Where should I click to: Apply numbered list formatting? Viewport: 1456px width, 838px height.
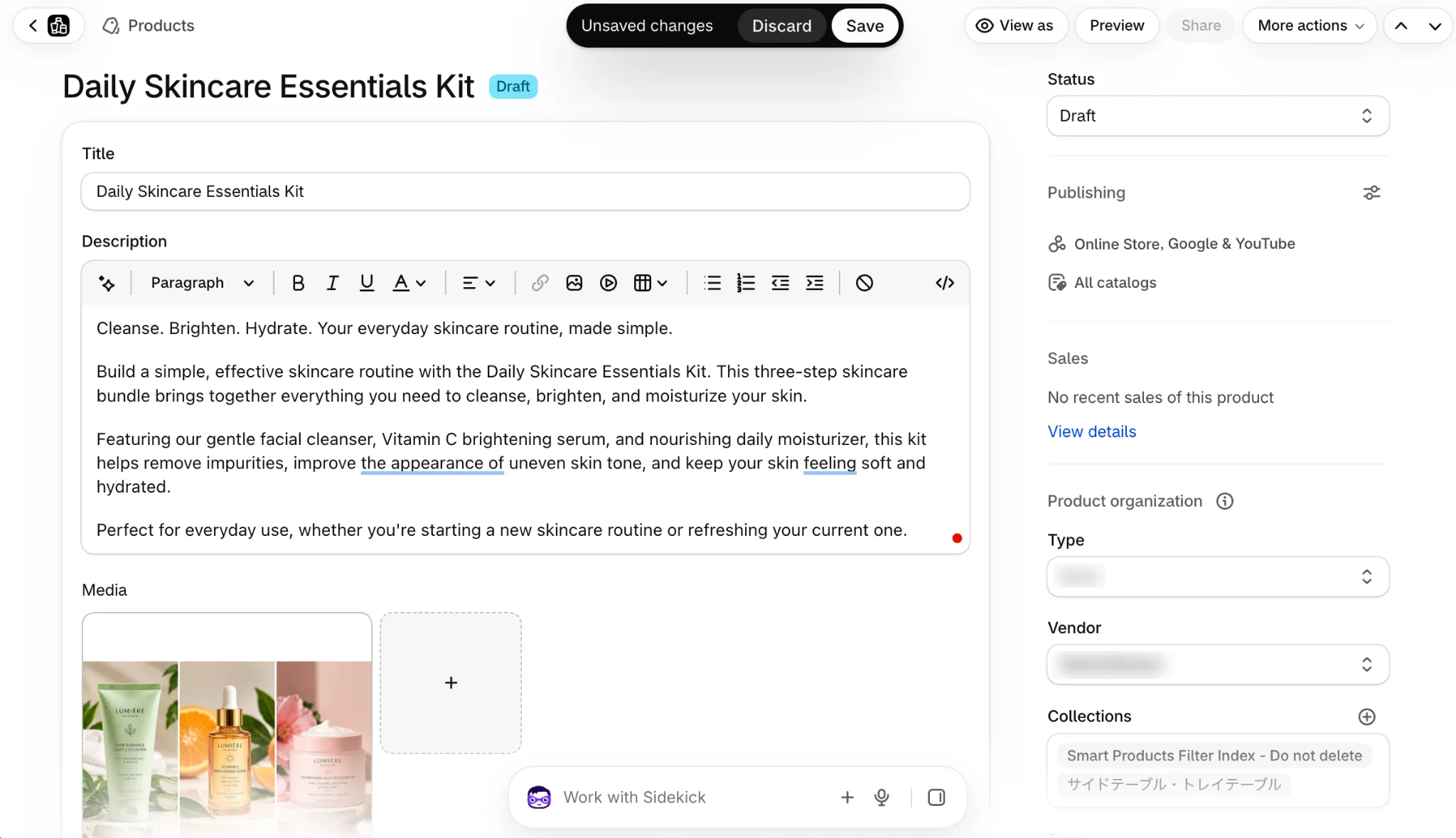coord(746,283)
